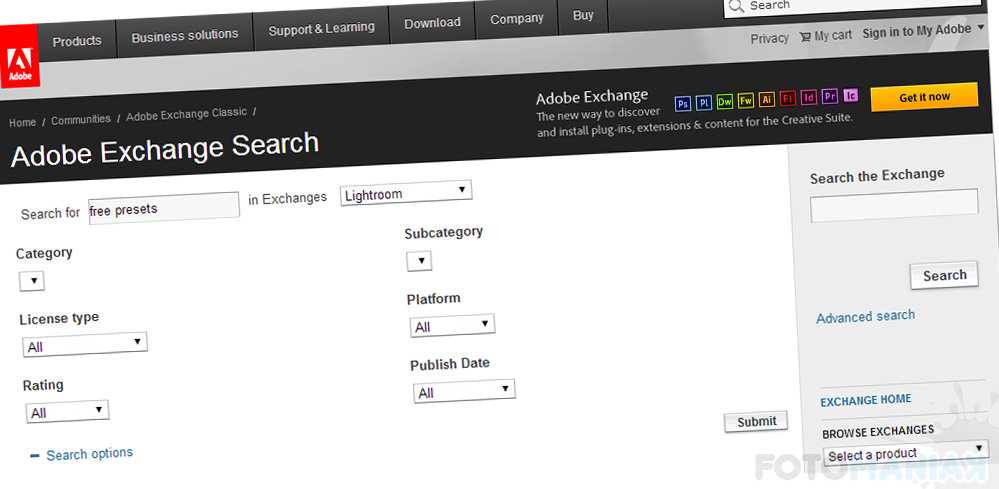Open the License type dropdown
Viewport: 999px width, 489px height.
click(85, 344)
